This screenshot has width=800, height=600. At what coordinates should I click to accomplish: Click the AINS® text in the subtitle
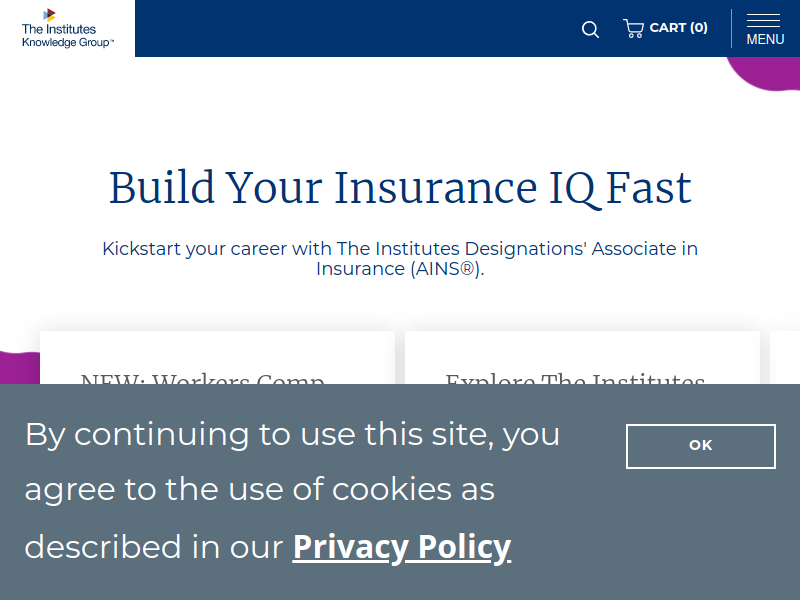[x=445, y=269]
